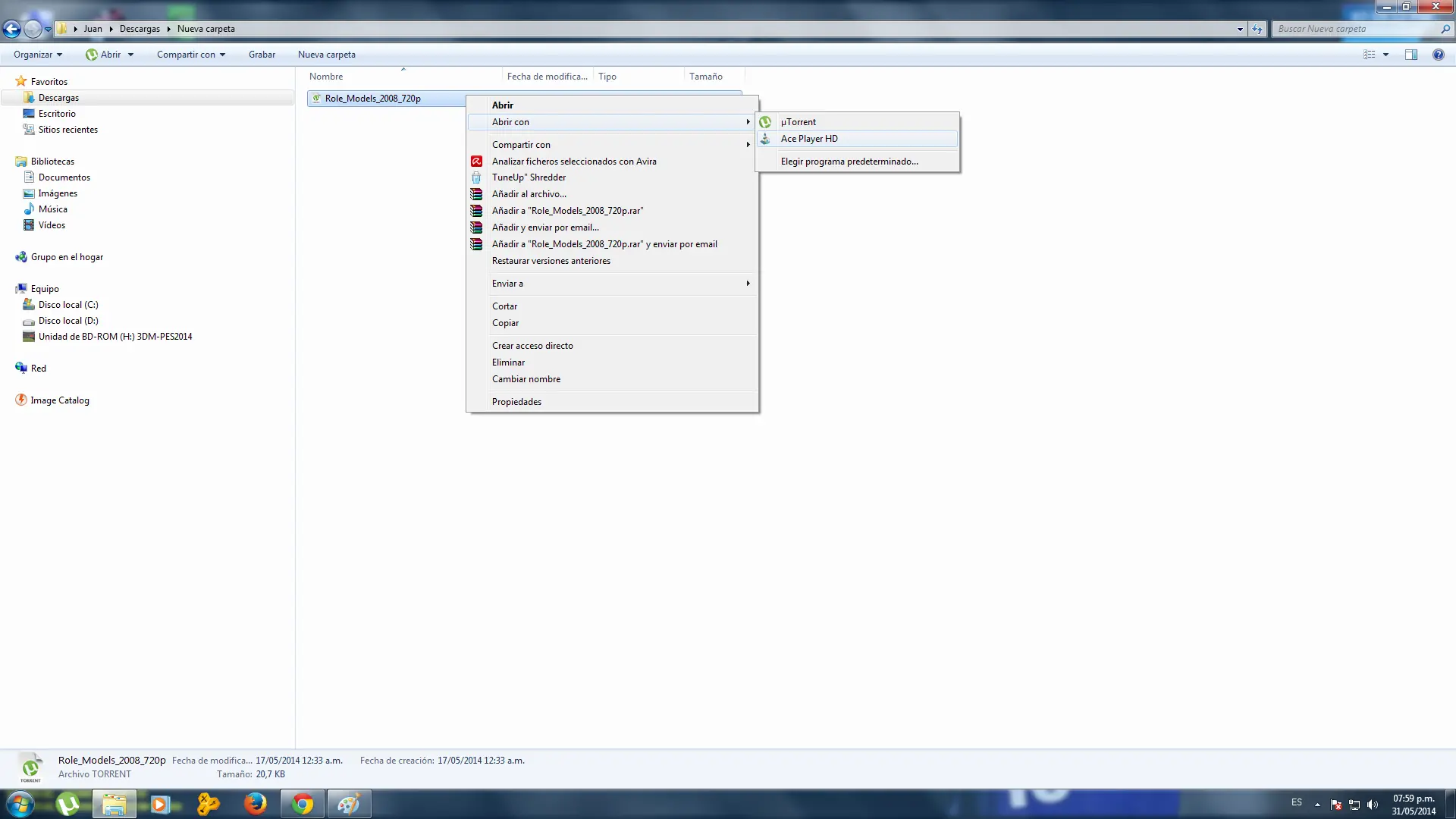Click the µTorrent icon in the Abrir con submenu
Screen dimensions: 1456x819
click(766, 122)
